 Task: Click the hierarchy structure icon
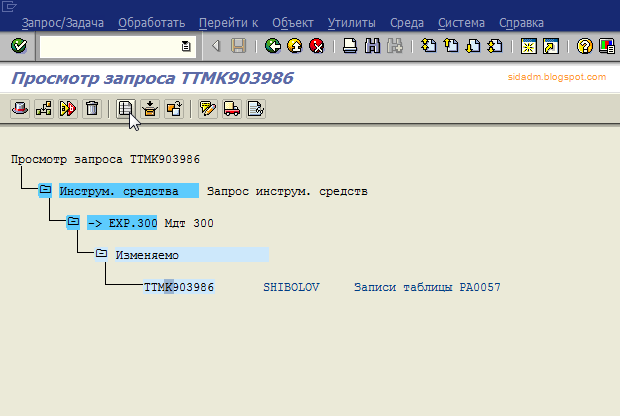point(44,108)
